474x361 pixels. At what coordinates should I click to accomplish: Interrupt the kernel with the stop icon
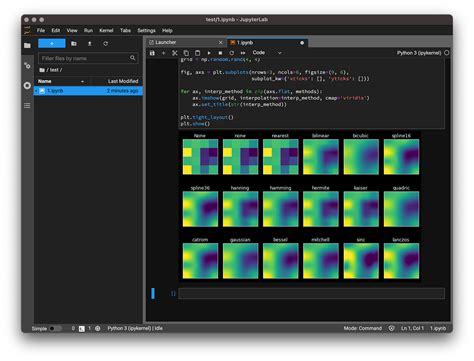(x=220, y=53)
